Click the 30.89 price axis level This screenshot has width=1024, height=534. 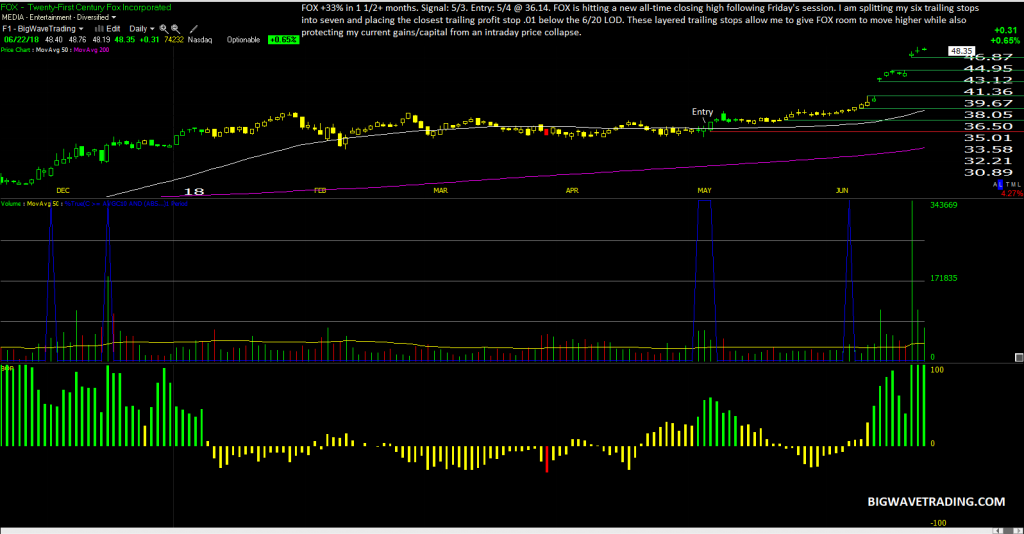click(x=988, y=172)
